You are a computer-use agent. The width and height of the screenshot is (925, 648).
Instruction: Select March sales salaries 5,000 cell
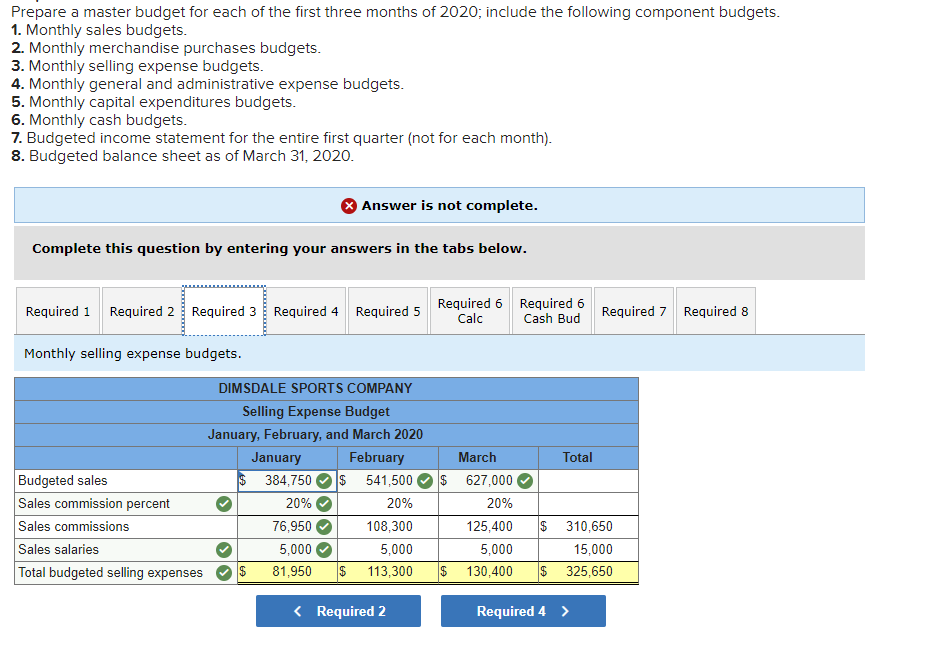(x=488, y=549)
